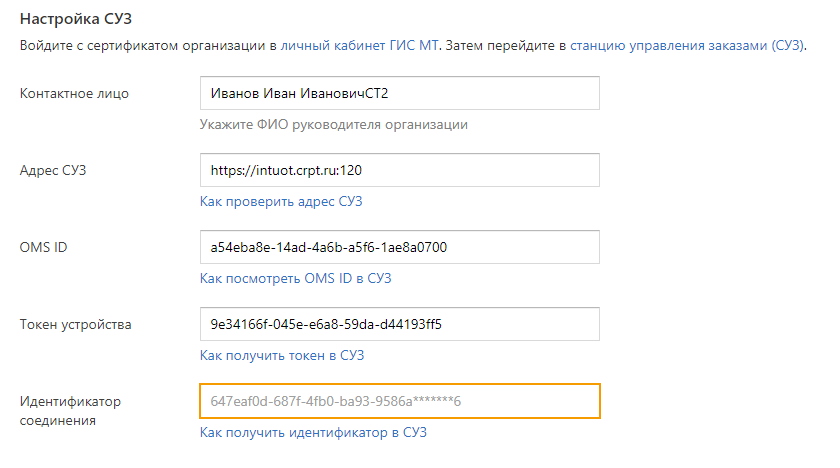The height and width of the screenshot is (468, 840).
Task: Click Как получить идентификатор в СУЗ link
Action: pyautogui.click(x=314, y=433)
